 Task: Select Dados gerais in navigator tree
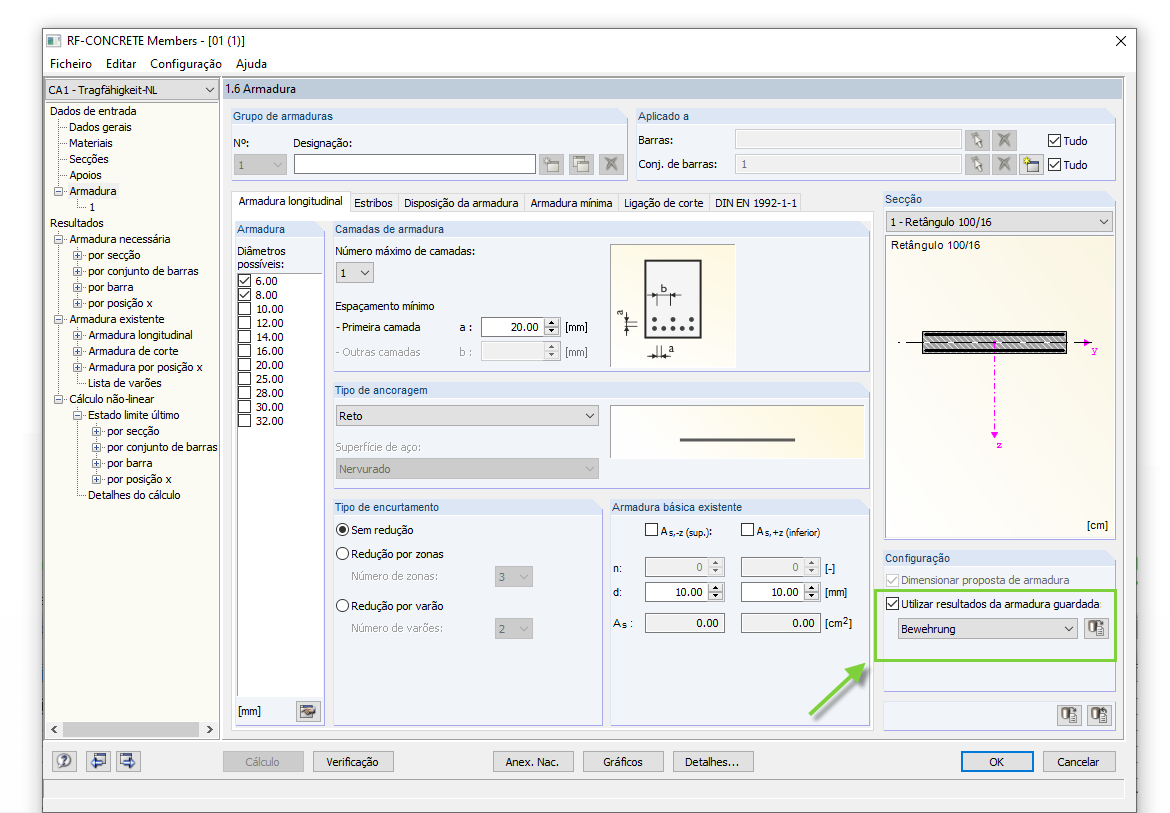[100, 127]
